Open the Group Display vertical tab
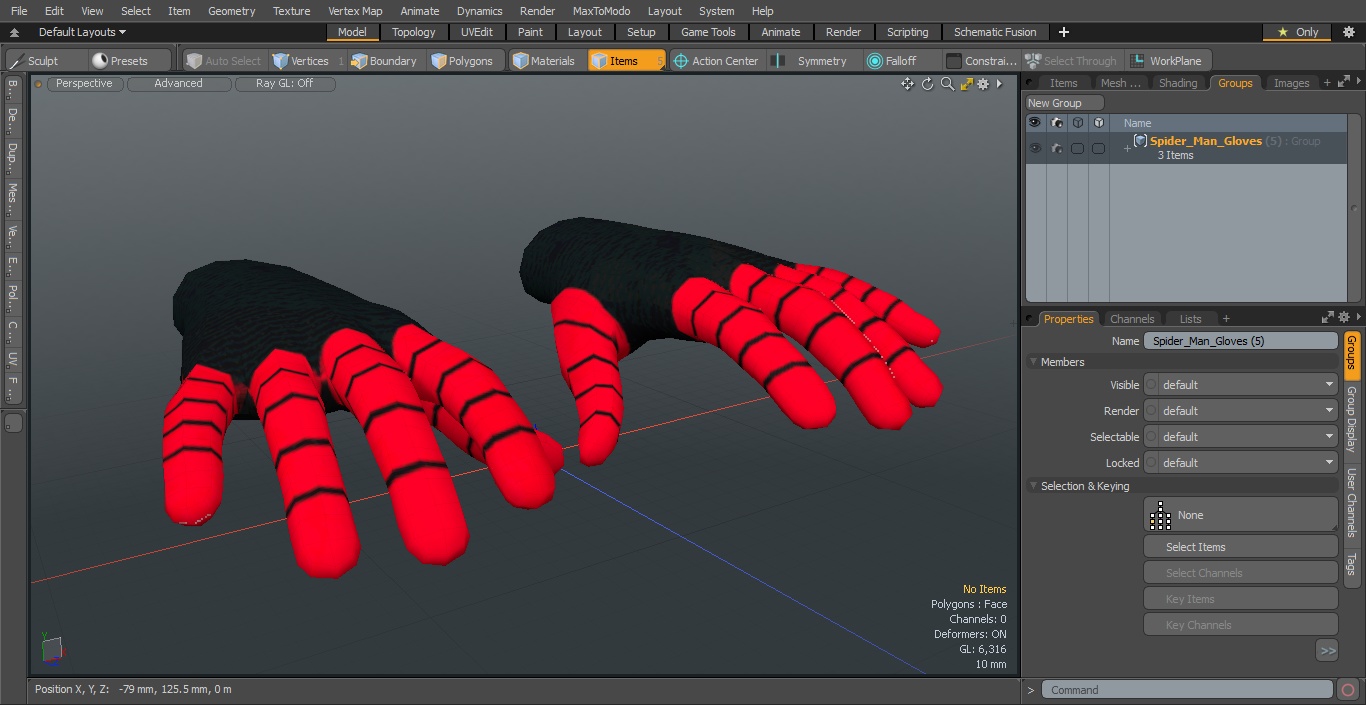 [x=1351, y=419]
